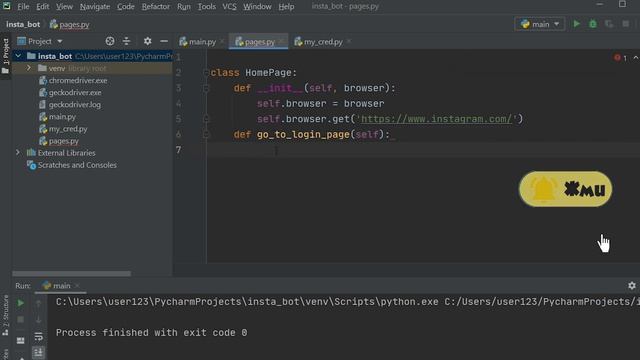640x360 pixels.
Task: Open the Edit menu
Action: 42,7
